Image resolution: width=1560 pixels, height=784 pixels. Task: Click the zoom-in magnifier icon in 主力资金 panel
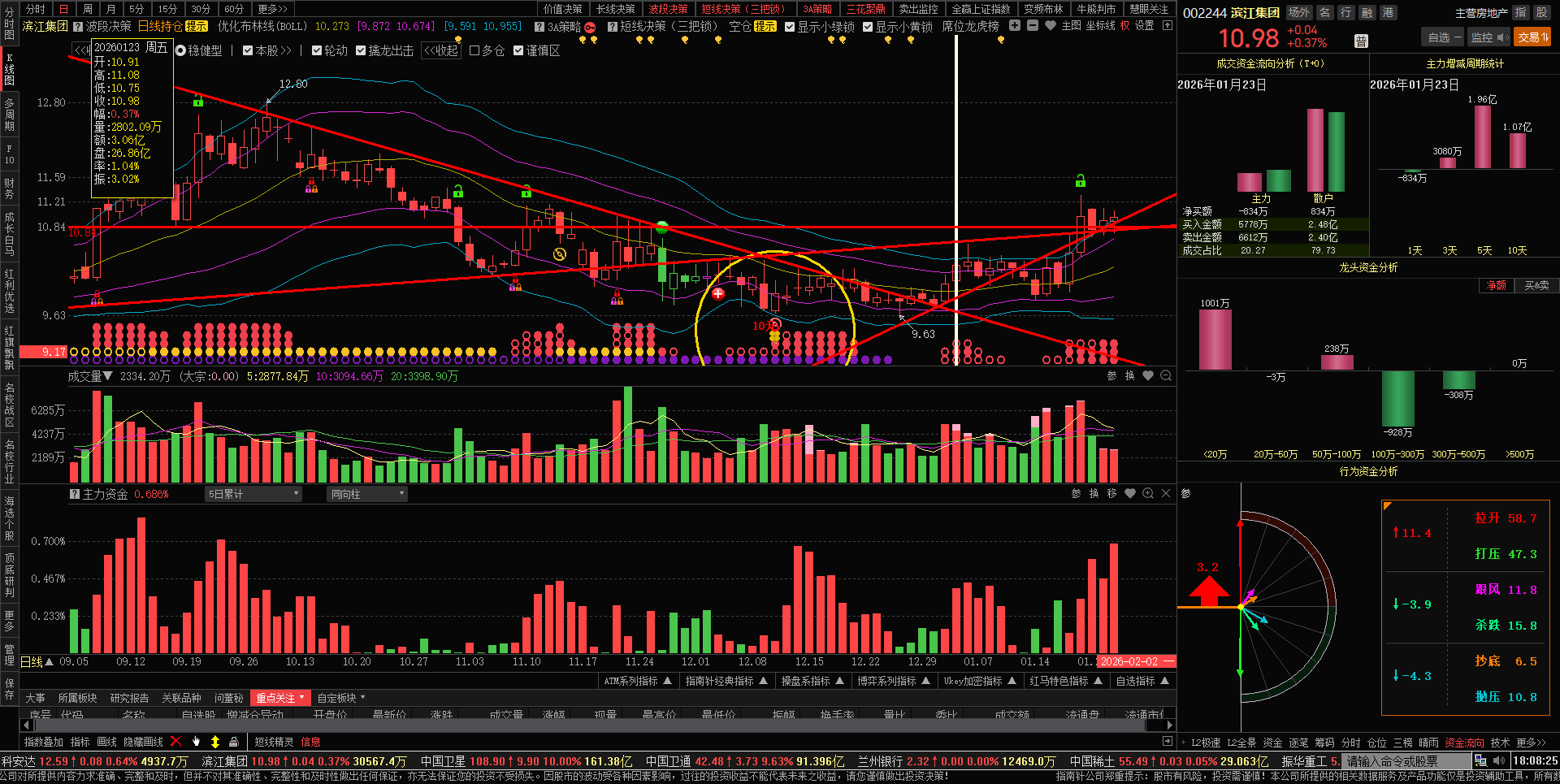pos(1148,493)
